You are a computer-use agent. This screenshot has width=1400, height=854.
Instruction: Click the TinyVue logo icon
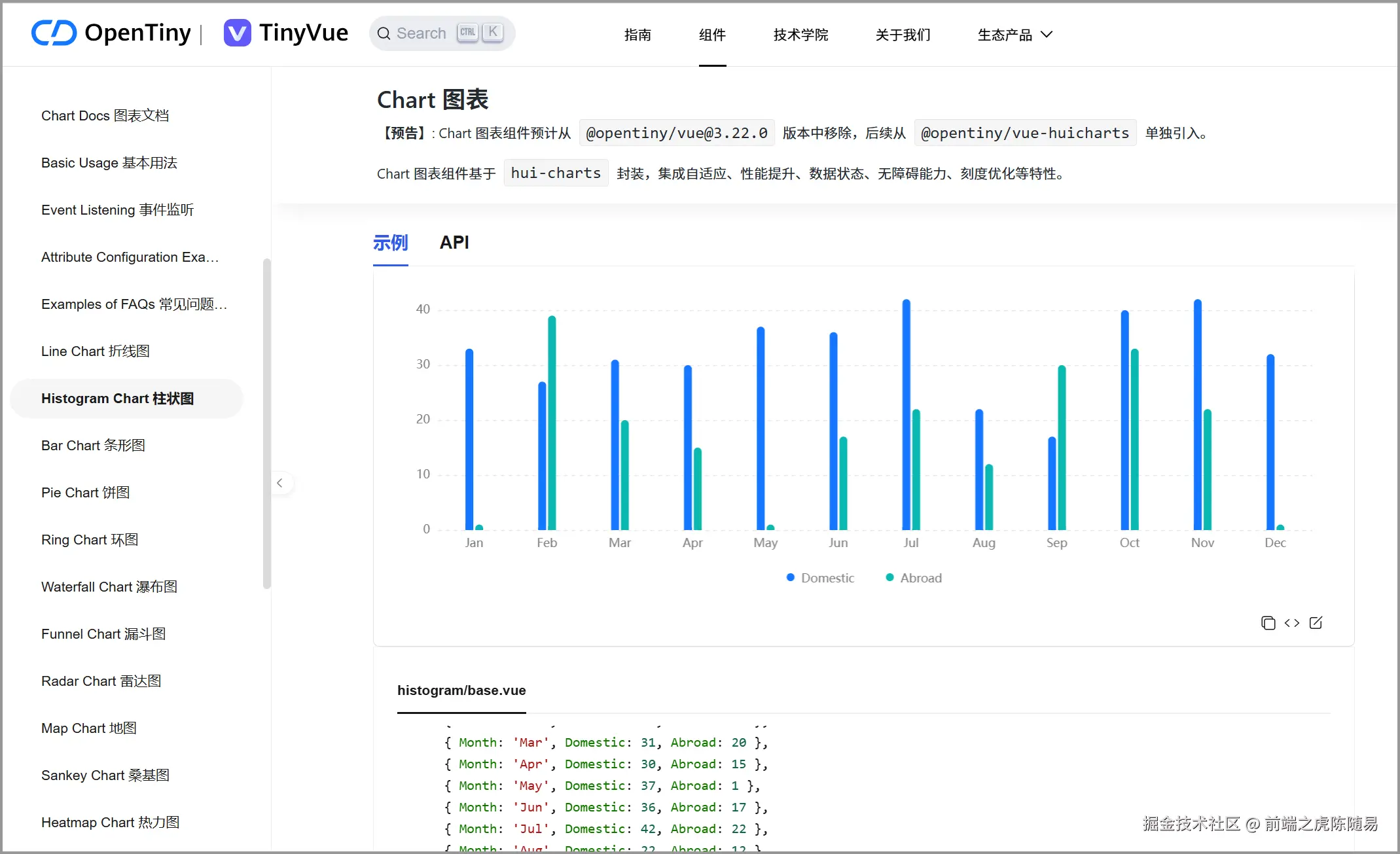(237, 33)
